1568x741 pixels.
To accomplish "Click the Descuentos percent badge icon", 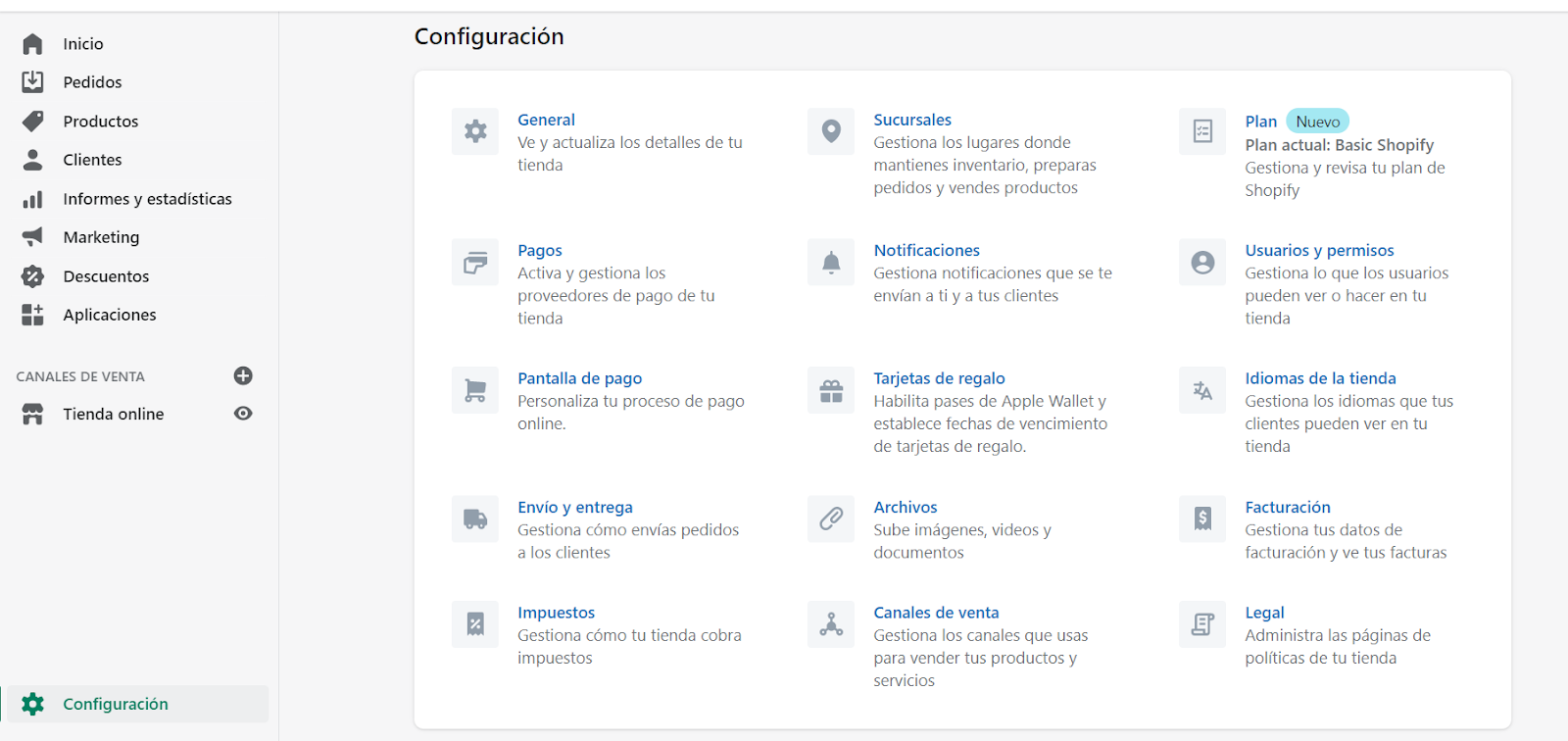I will point(32,276).
